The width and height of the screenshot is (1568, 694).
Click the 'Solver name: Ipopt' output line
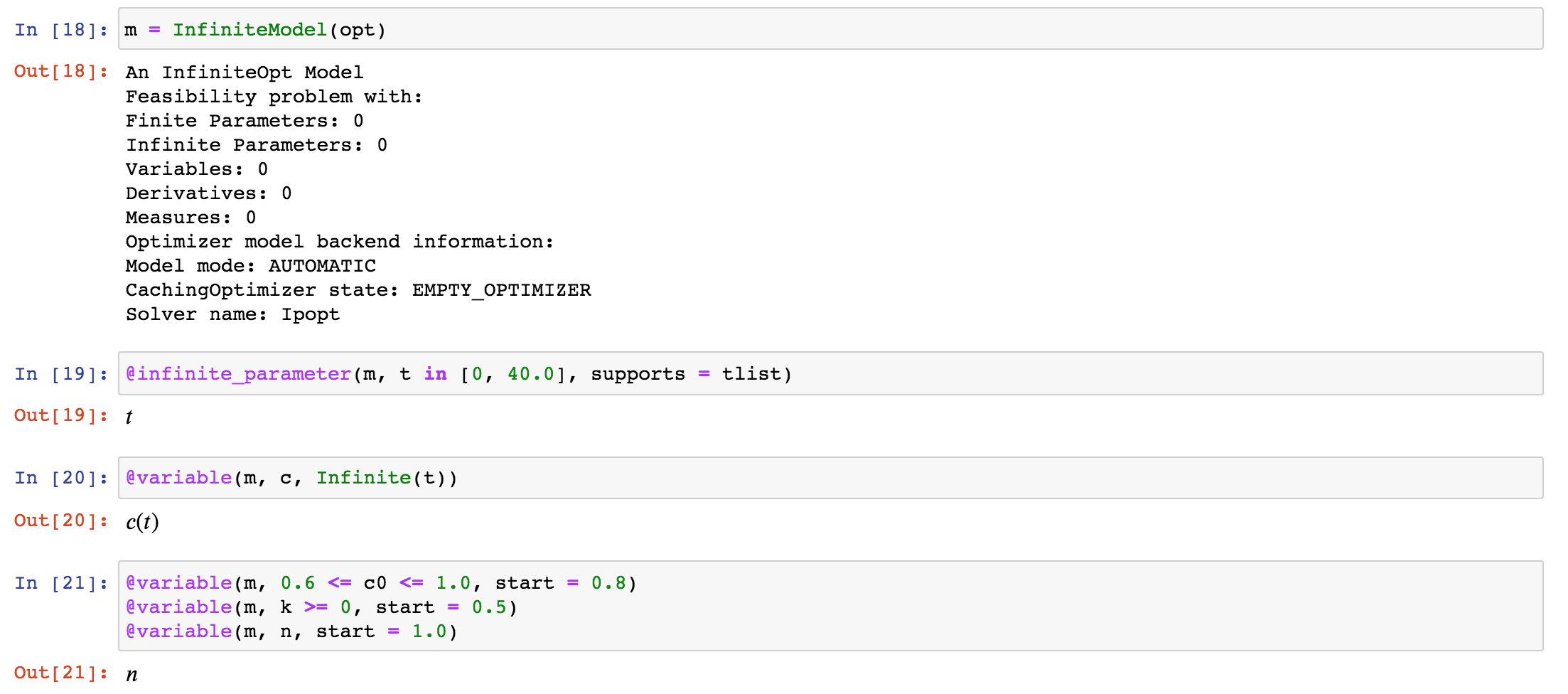233,314
